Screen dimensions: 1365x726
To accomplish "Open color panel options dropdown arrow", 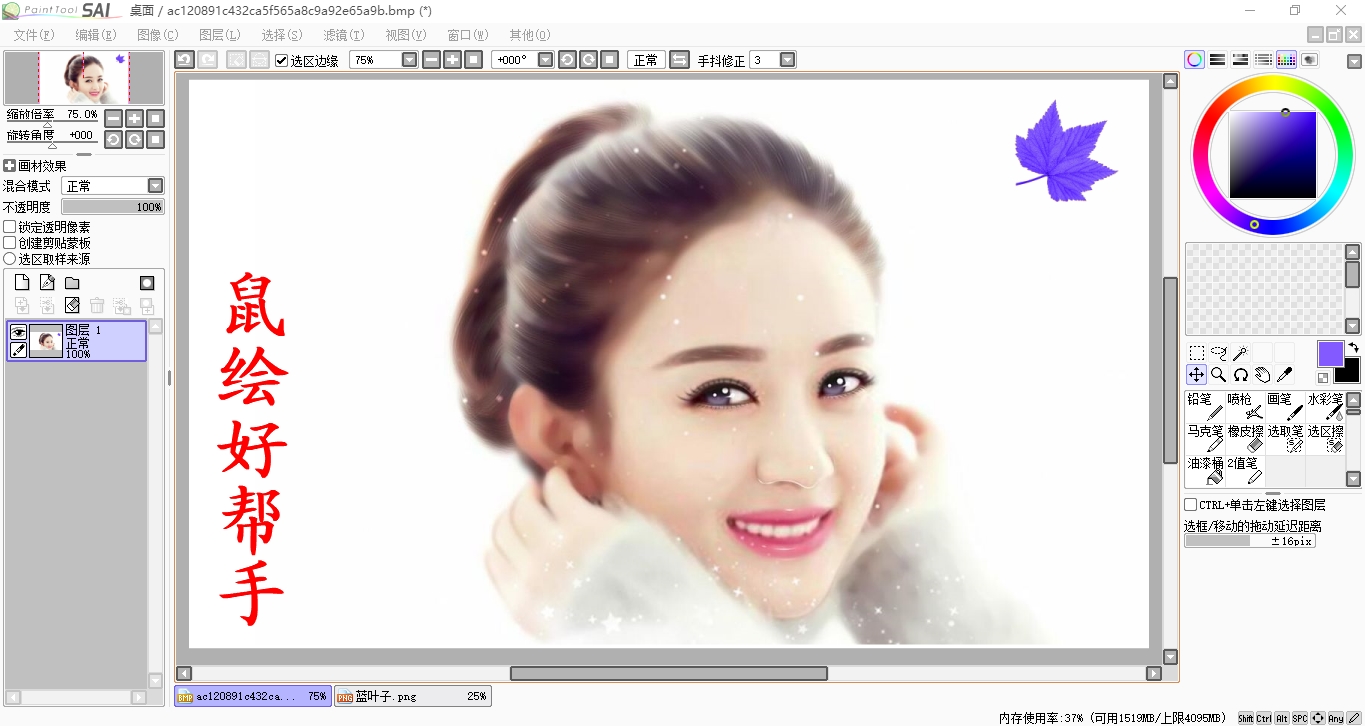I will (1354, 61).
